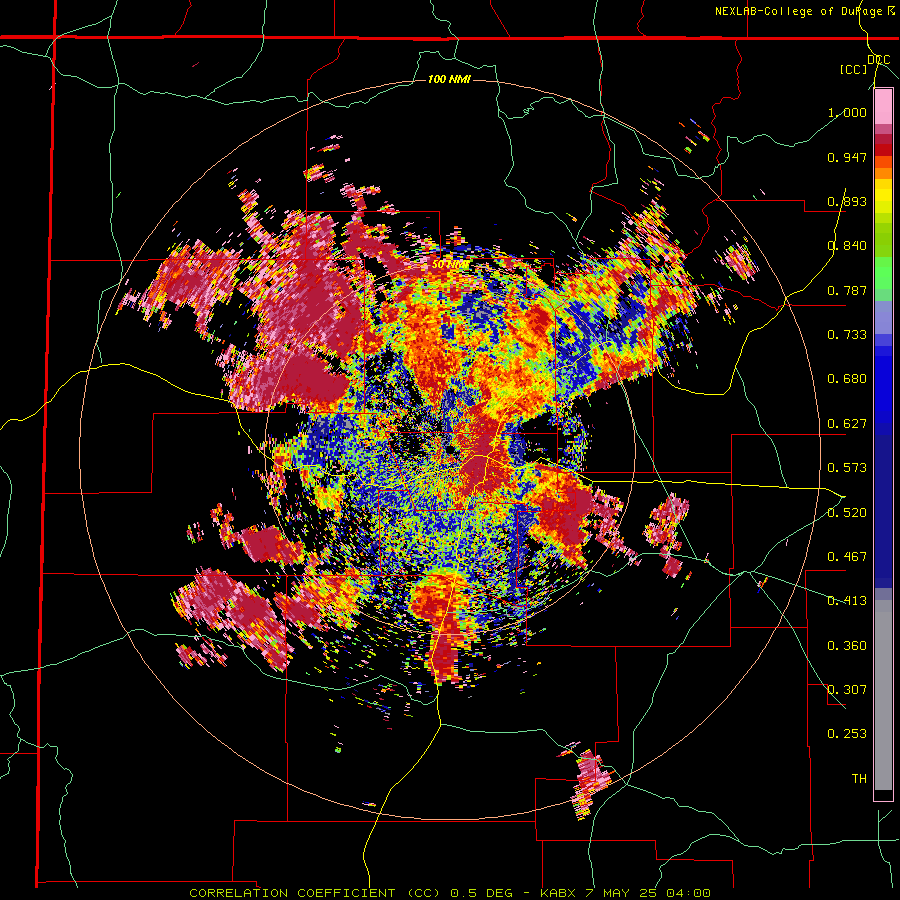Select the 0.840 legend value

point(847,246)
